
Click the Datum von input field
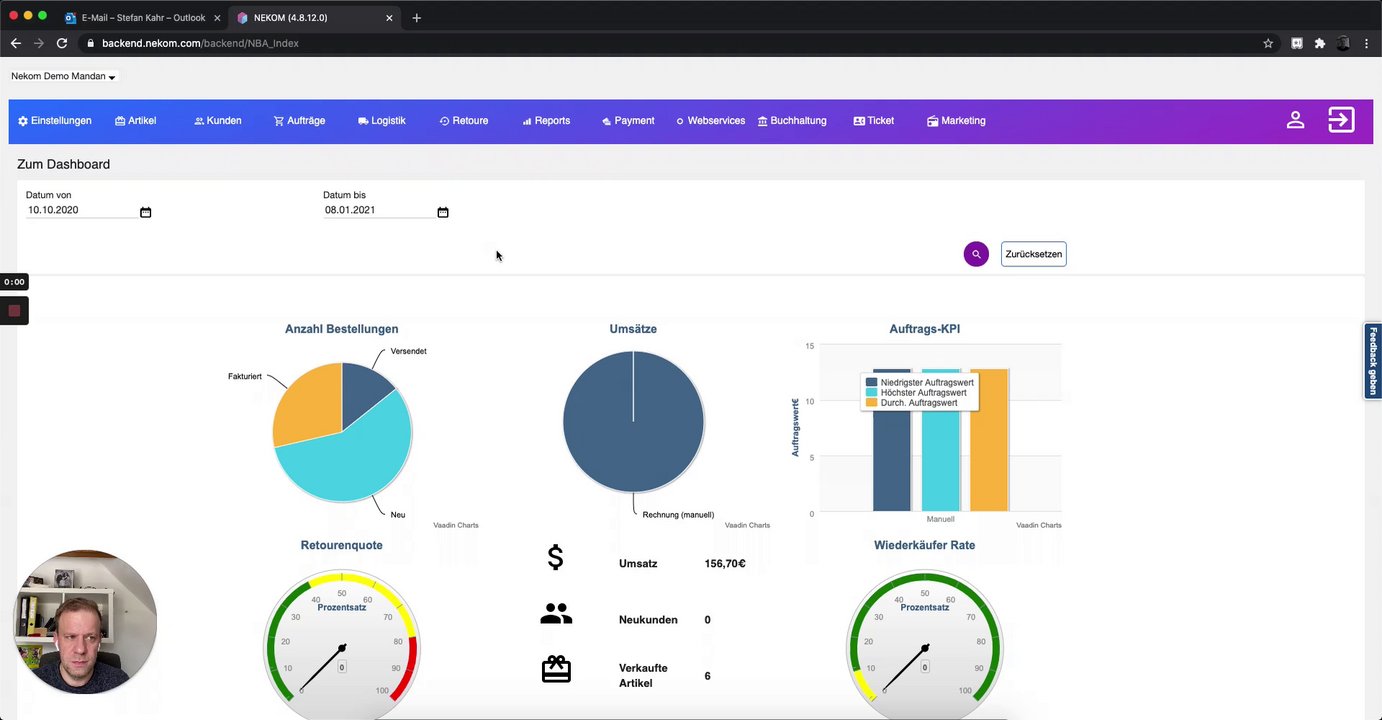coord(81,210)
